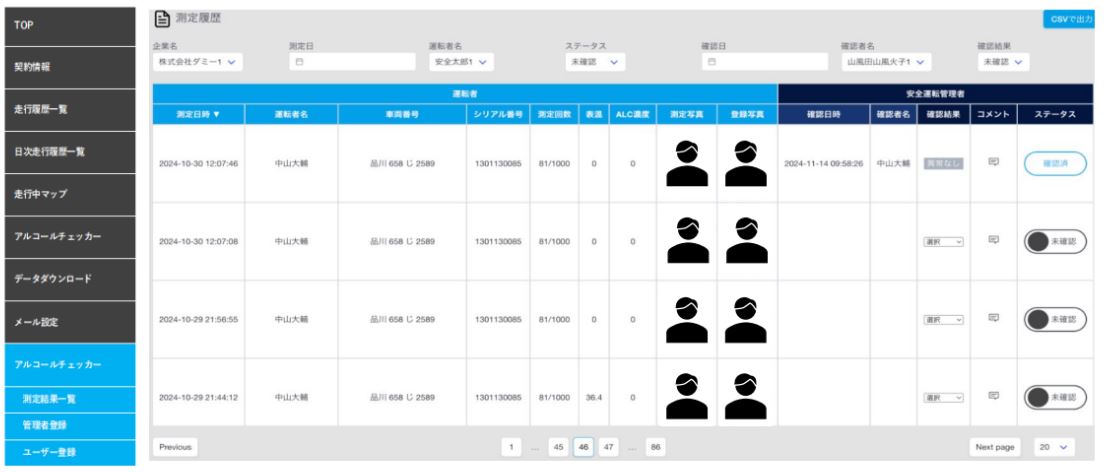This screenshot has height=472, width=1106.
Task: Click comment icon in the 21:56:55 row
Action: [994, 319]
